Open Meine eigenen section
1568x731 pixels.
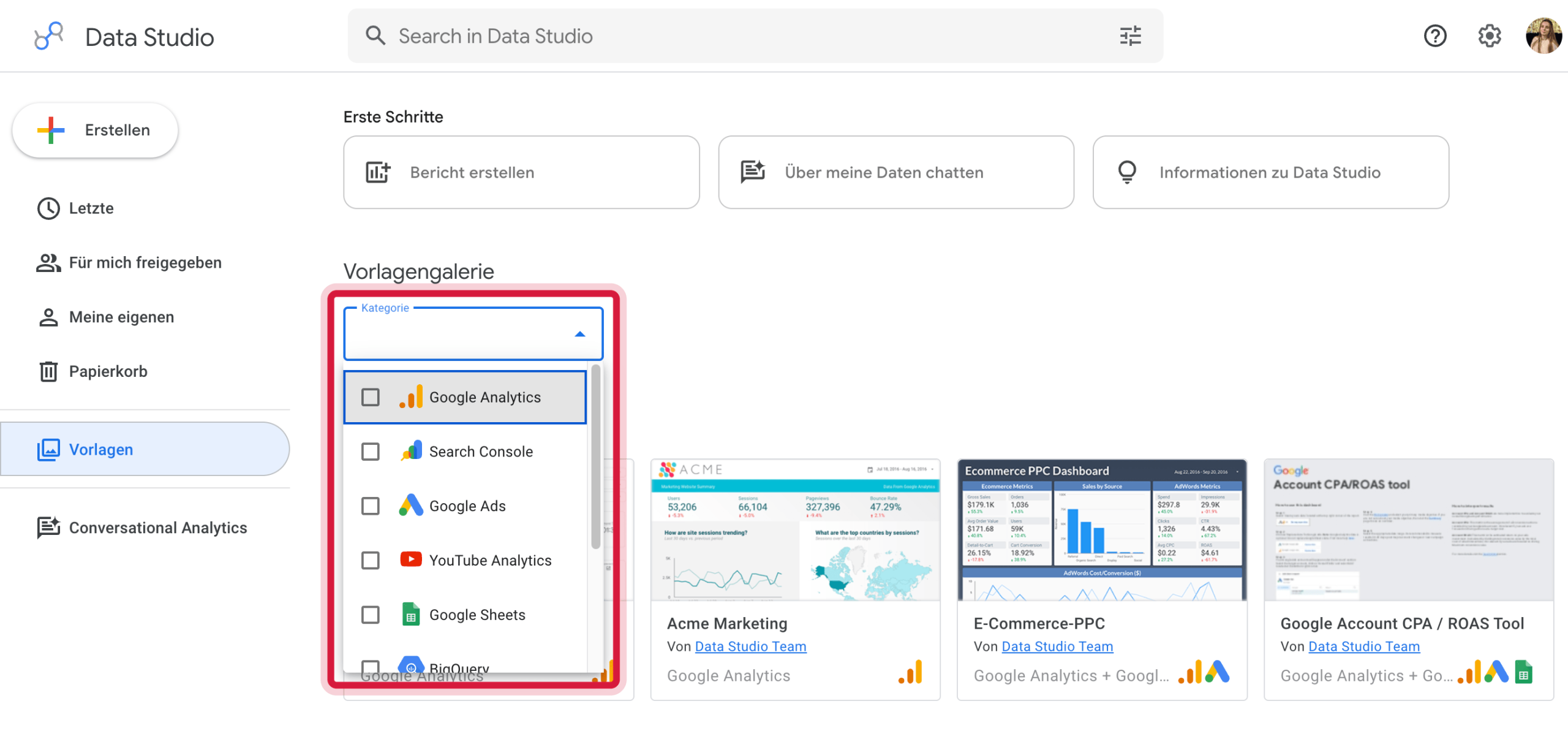click(x=145, y=317)
